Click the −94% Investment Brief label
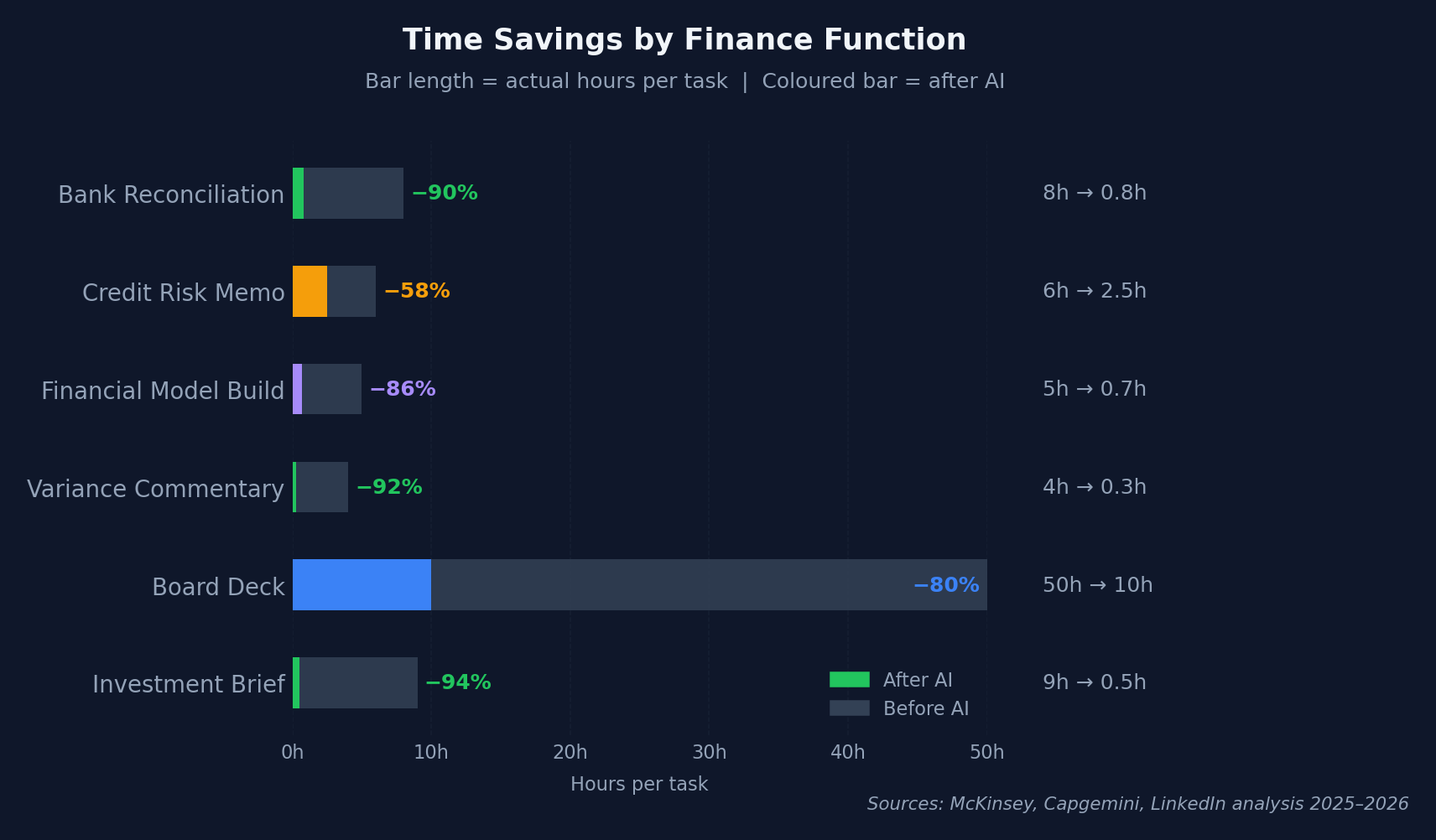Viewport: 1436px width, 840px height. click(458, 682)
